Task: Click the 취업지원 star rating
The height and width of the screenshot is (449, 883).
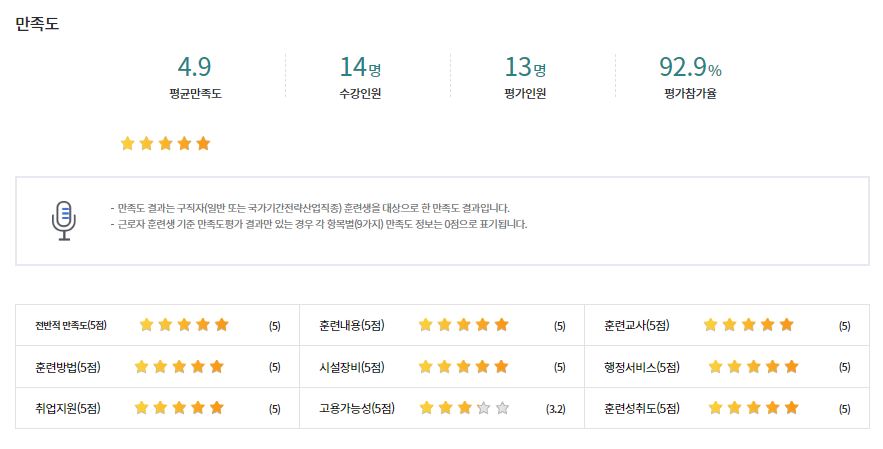Action: (179, 408)
